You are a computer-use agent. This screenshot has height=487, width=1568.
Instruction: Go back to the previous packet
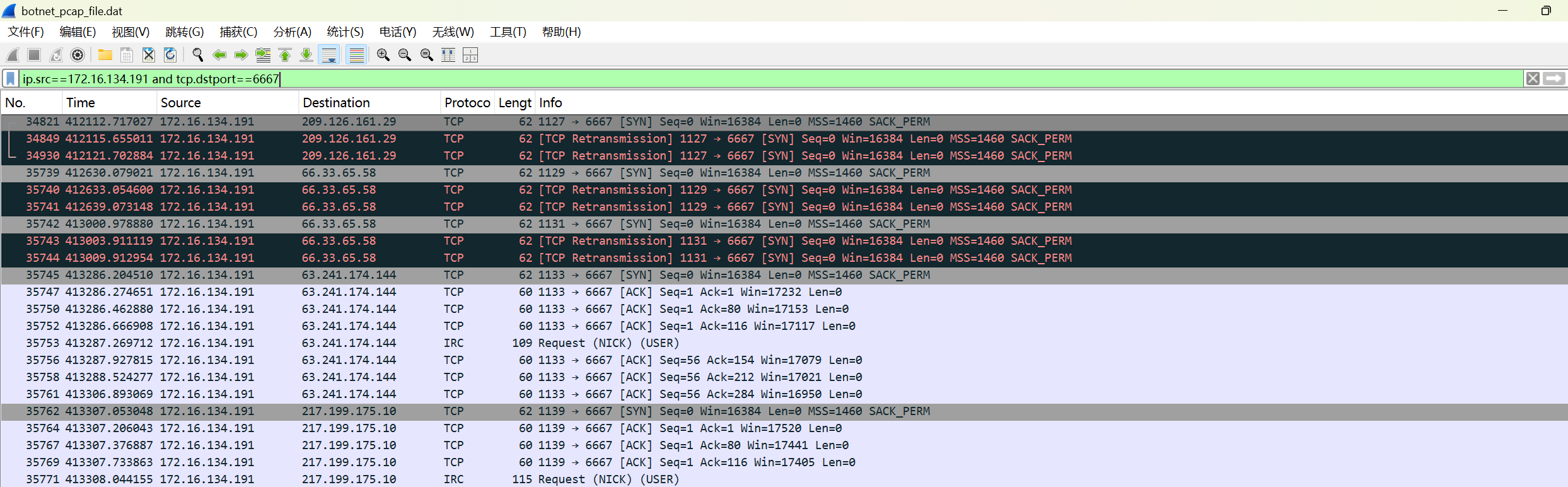click(219, 56)
